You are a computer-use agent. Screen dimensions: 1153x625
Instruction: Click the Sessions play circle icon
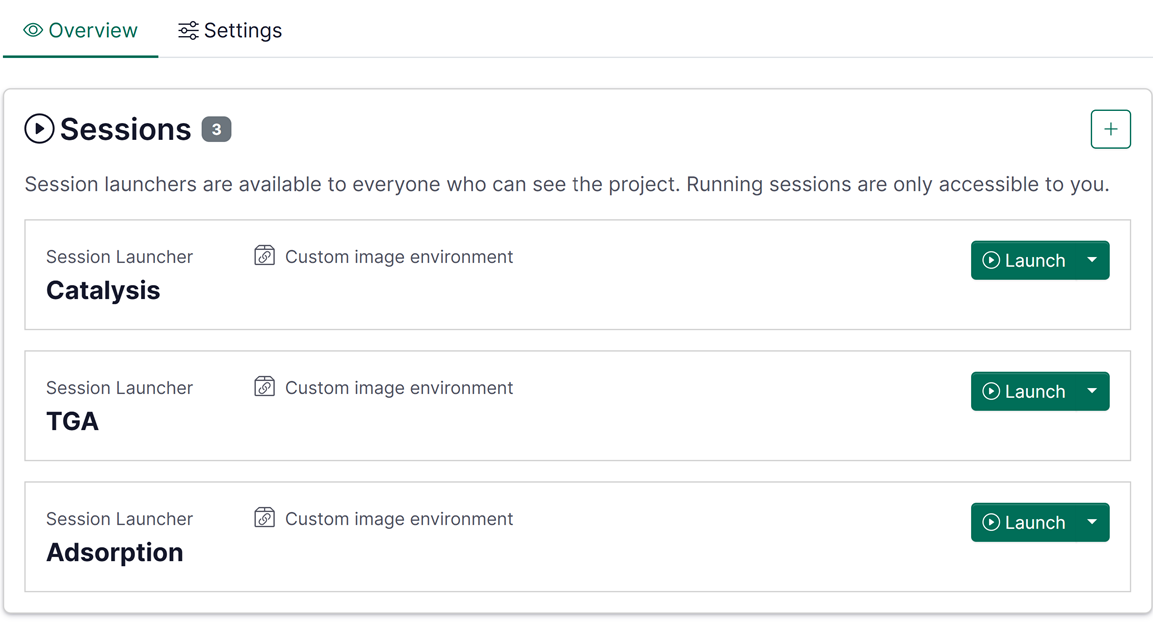pos(39,129)
